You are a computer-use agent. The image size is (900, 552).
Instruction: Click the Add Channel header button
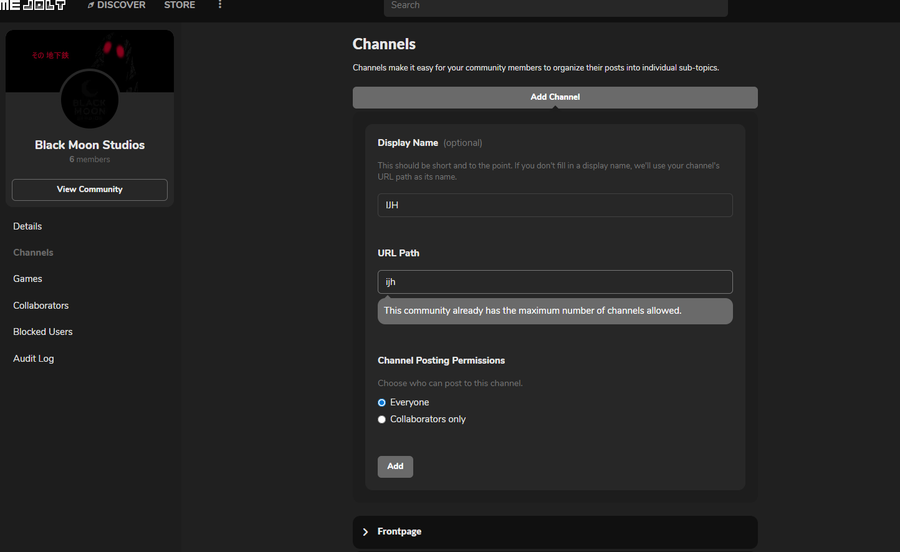tap(555, 97)
